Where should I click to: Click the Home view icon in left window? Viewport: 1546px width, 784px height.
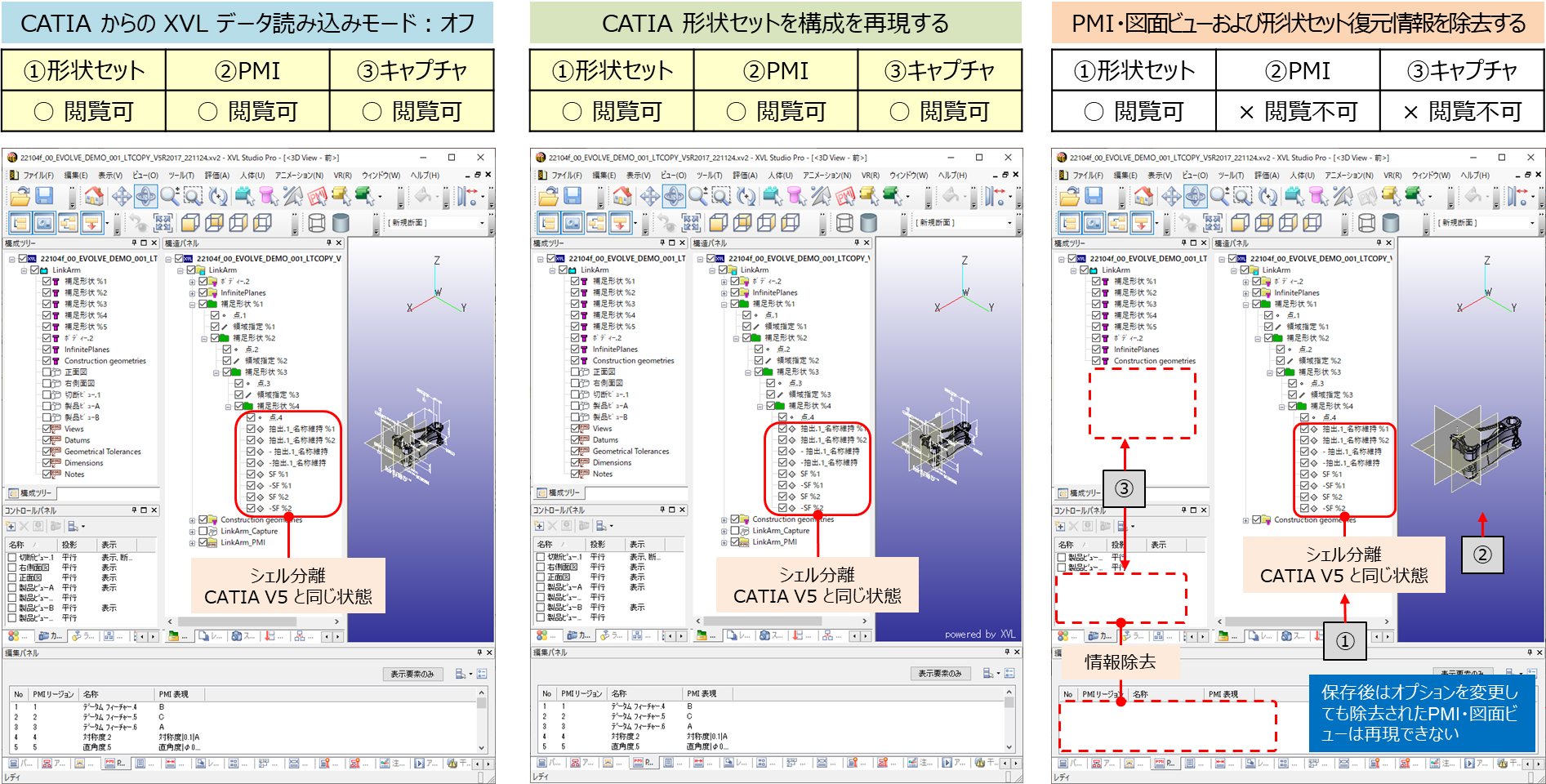(x=94, y=196)
